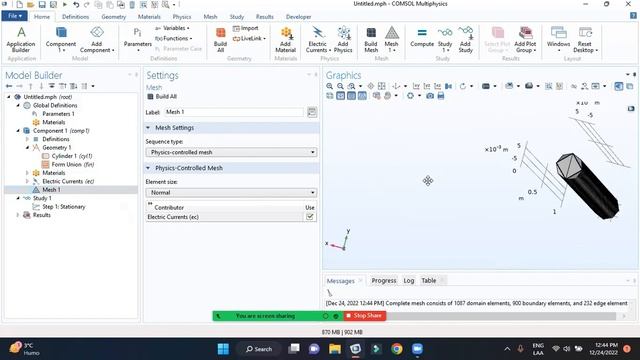
Task: Click the camera snapshot icon in Graphics toolbar
Action: pos(430,96)
